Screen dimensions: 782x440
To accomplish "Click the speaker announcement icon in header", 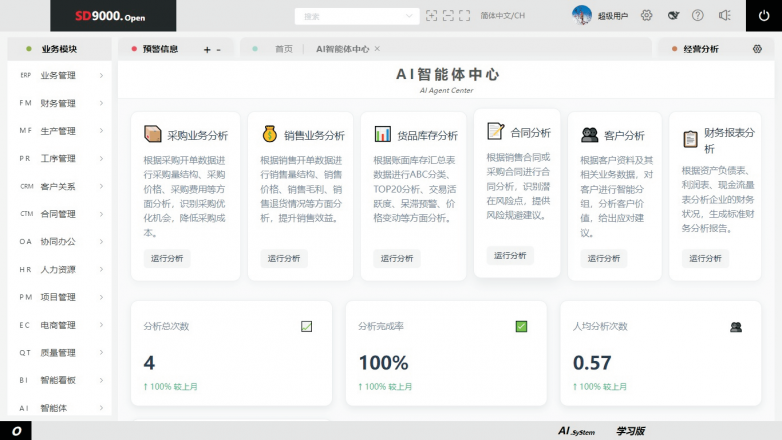I will 724,16.
